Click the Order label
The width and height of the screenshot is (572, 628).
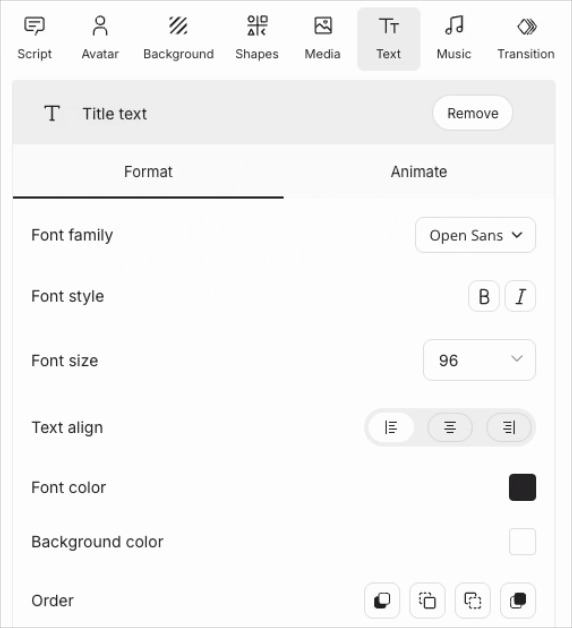(x=52, y=600)
